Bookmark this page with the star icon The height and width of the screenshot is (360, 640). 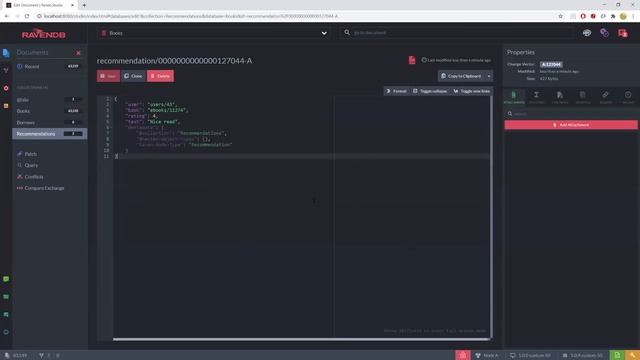[560, 16]
